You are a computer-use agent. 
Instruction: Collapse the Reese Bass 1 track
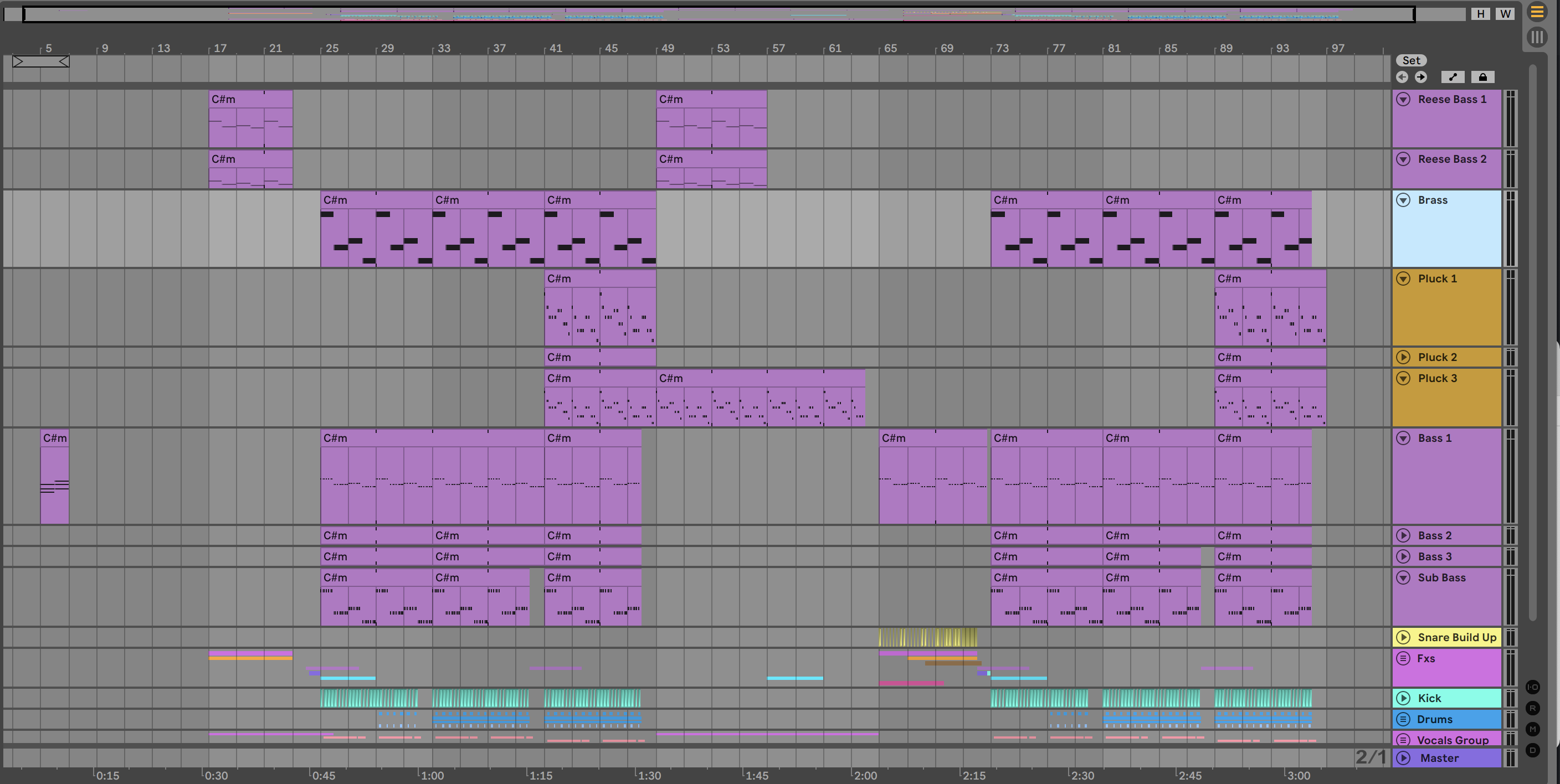(1403, 99)
